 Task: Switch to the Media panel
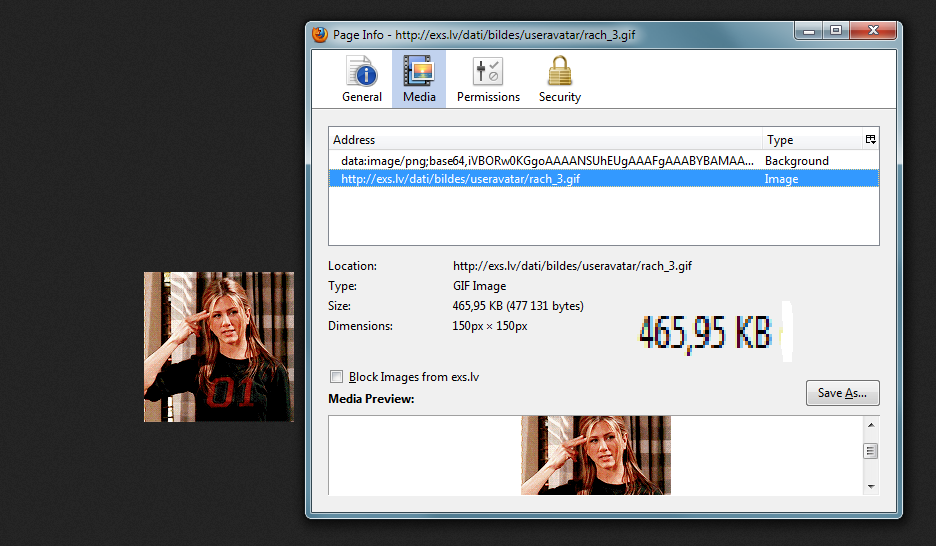(x=419, y=80)
